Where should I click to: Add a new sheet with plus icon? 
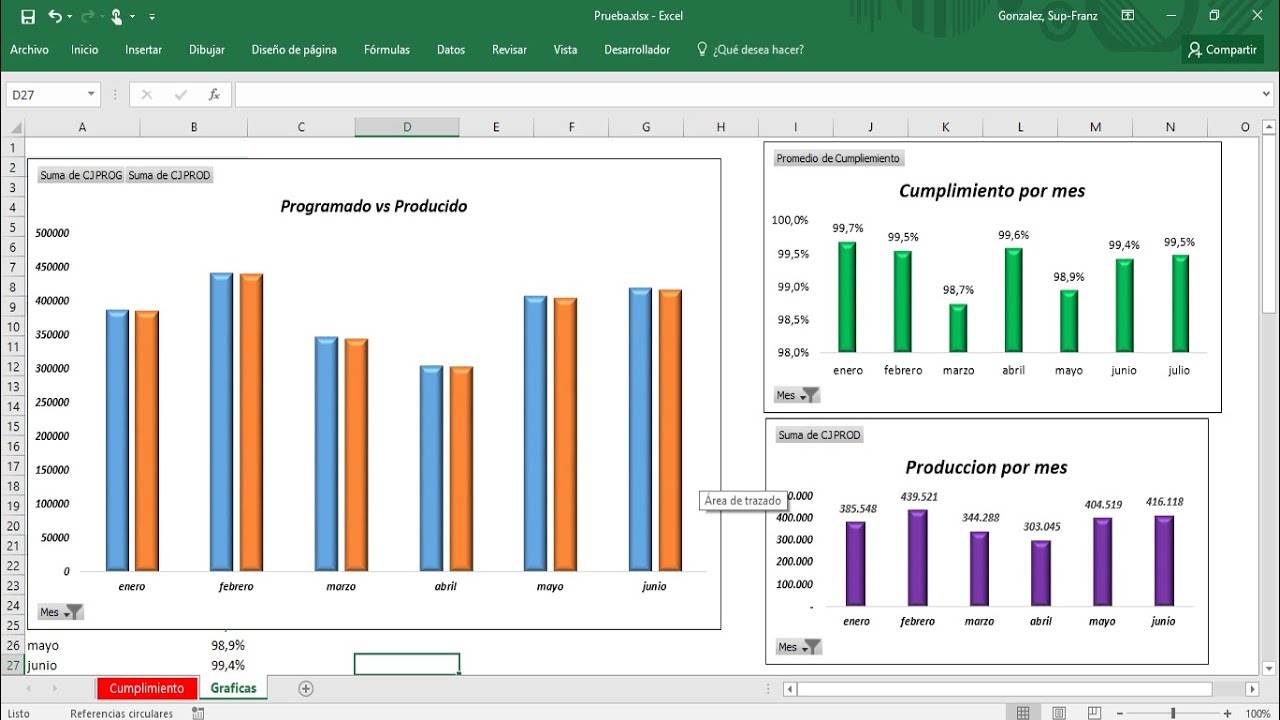click(x=306, y=688)
